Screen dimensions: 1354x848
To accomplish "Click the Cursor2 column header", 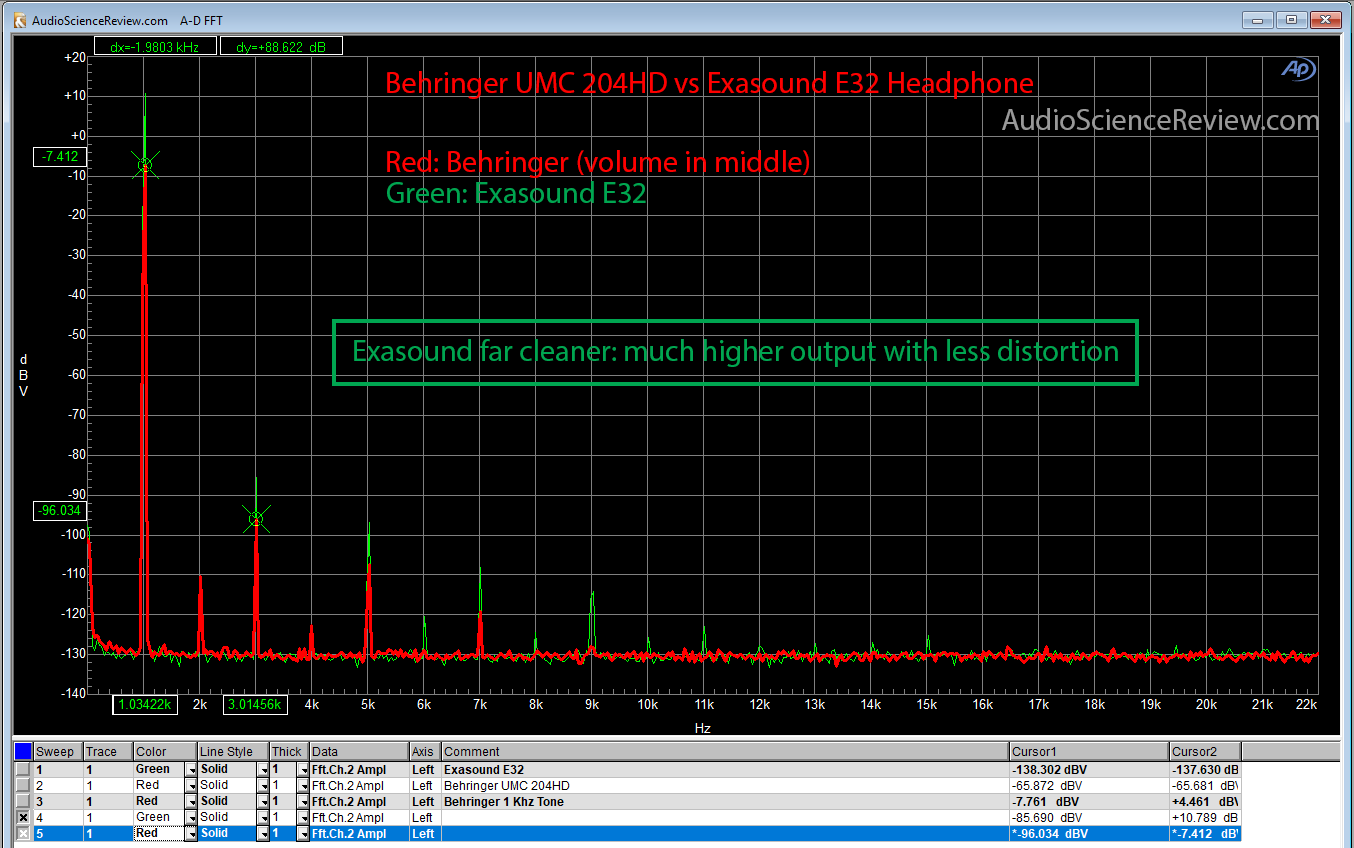I will [x=1205, y=751].
